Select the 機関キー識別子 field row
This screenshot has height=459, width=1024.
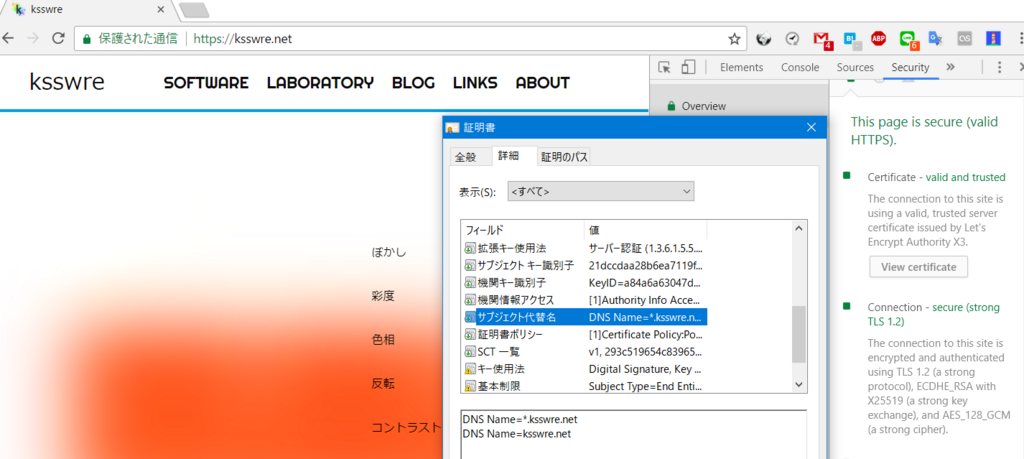[x=585, y=283]
